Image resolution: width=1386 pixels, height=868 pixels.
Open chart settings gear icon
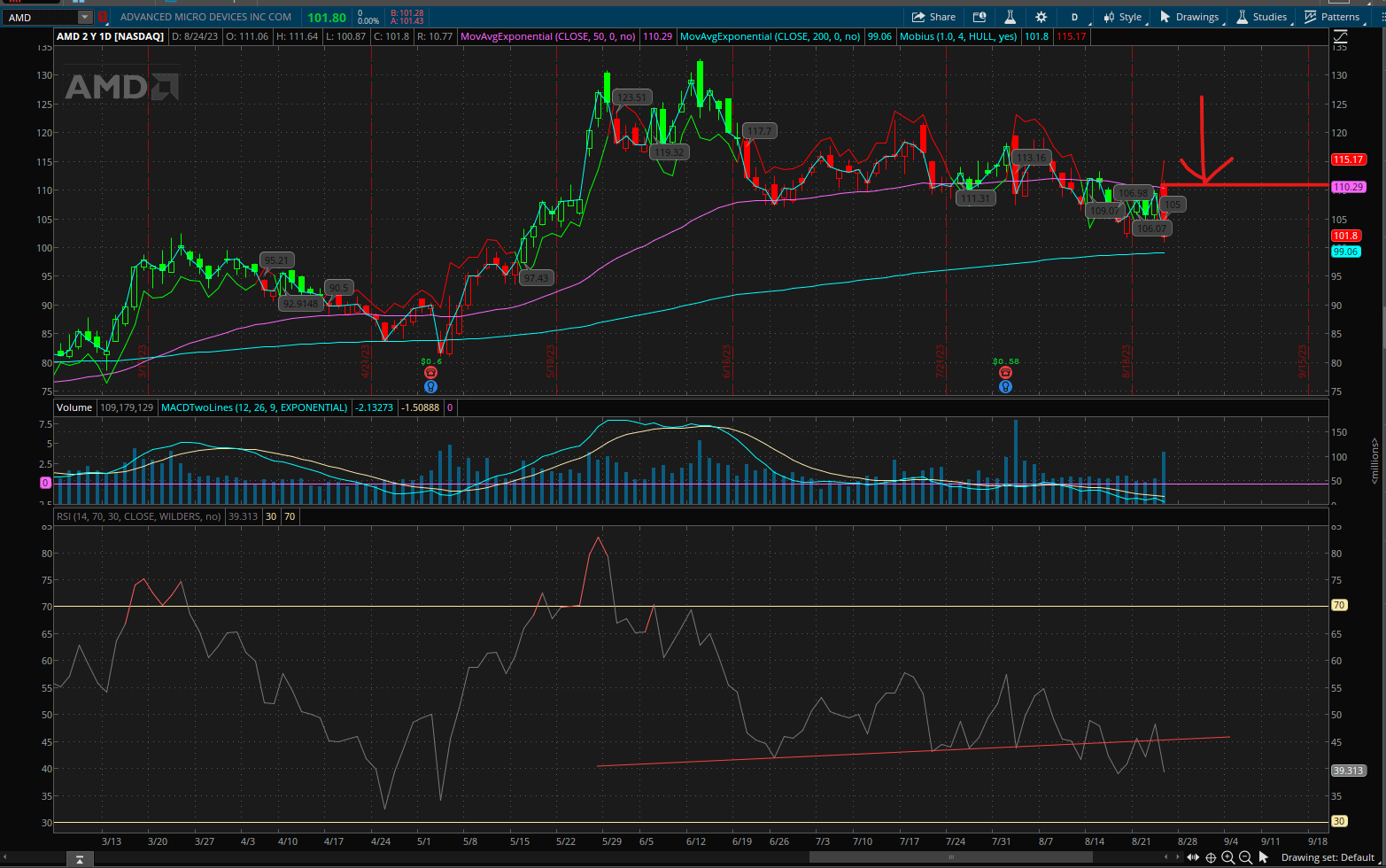1041,17
